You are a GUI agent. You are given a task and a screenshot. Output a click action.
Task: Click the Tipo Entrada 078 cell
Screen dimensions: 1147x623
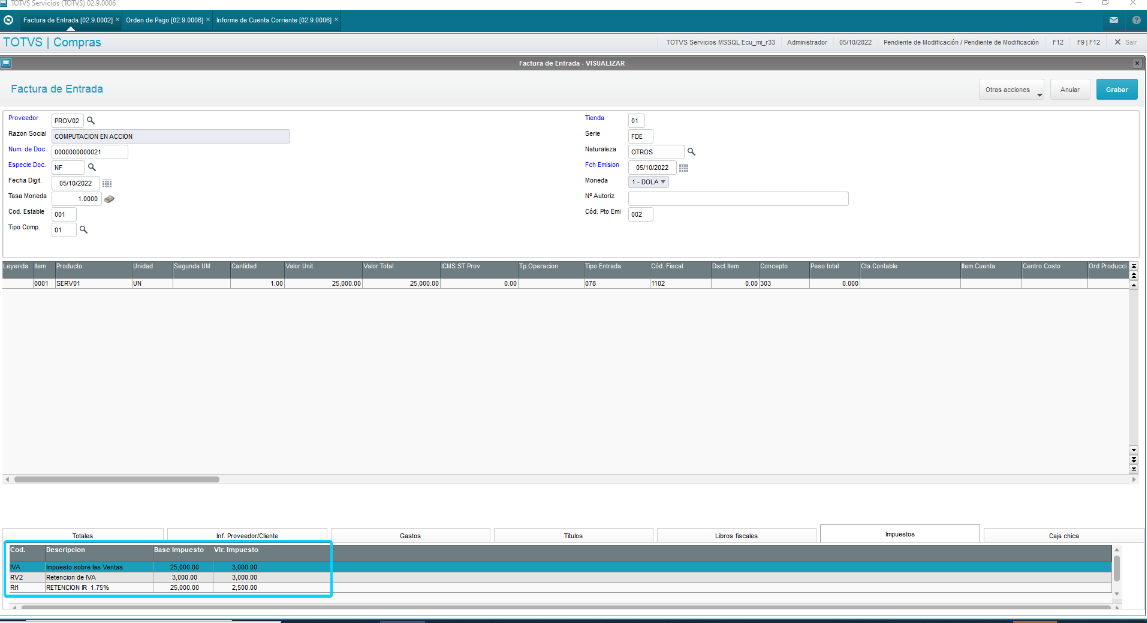coord(616,284)
